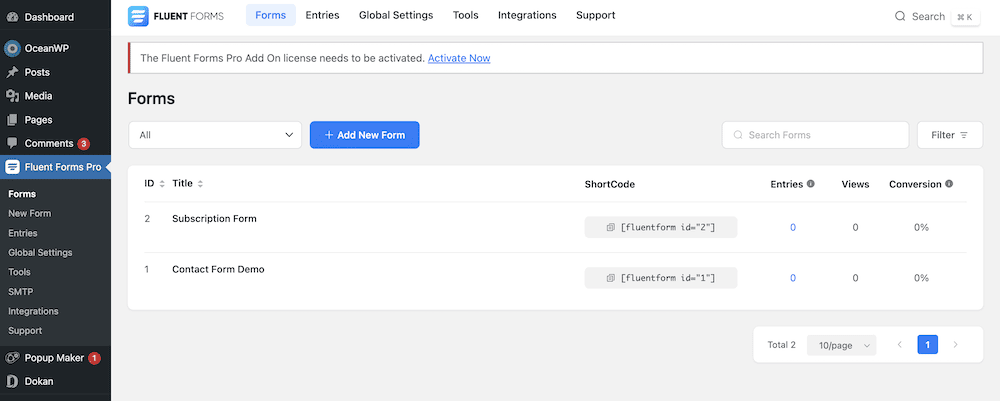The width and height of the screenshot is (1000, 401).
Task: Open the Subscription Form title link
Action: pyautogui.click(x=214, y=219)
